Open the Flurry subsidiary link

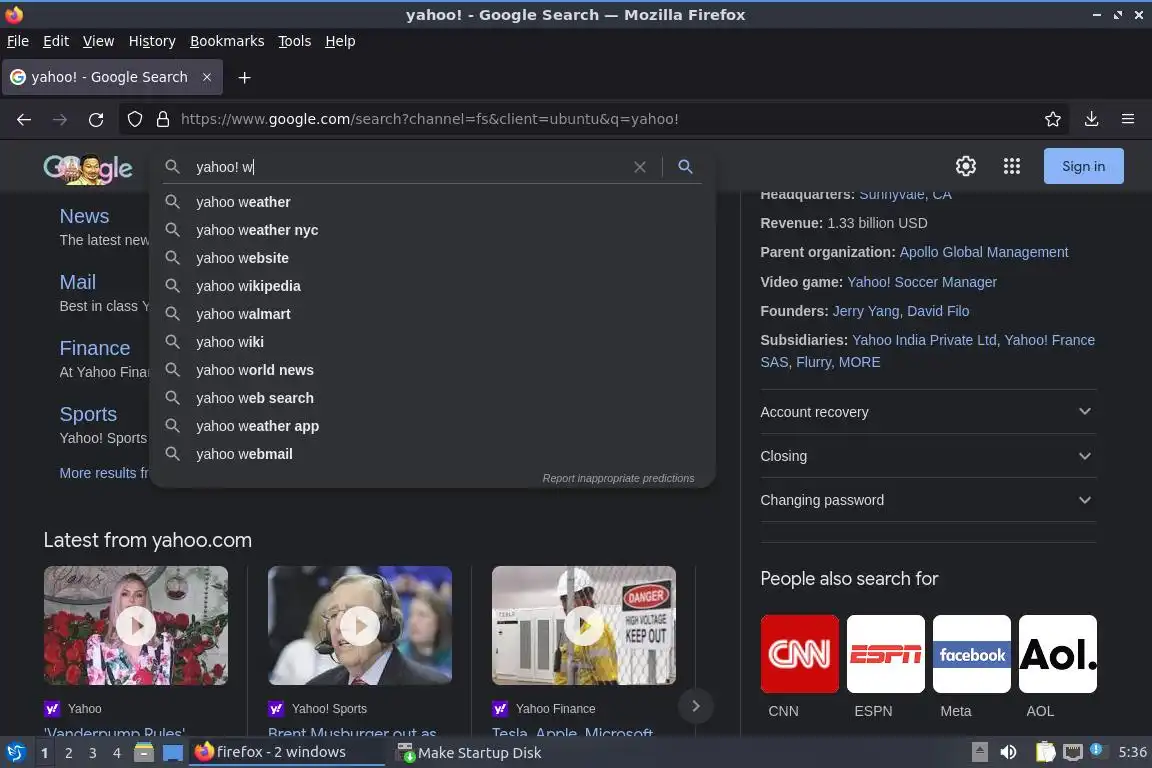click(813, 362)
